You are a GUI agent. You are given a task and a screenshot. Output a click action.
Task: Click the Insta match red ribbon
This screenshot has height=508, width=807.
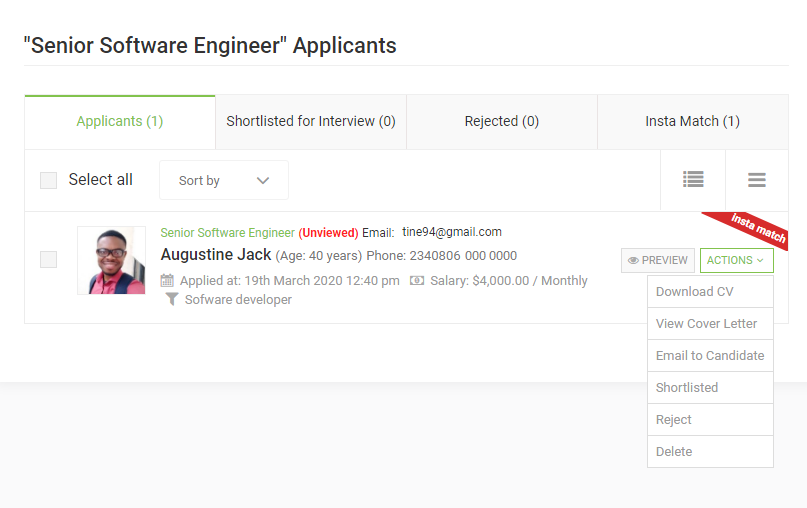click(751, 229)
